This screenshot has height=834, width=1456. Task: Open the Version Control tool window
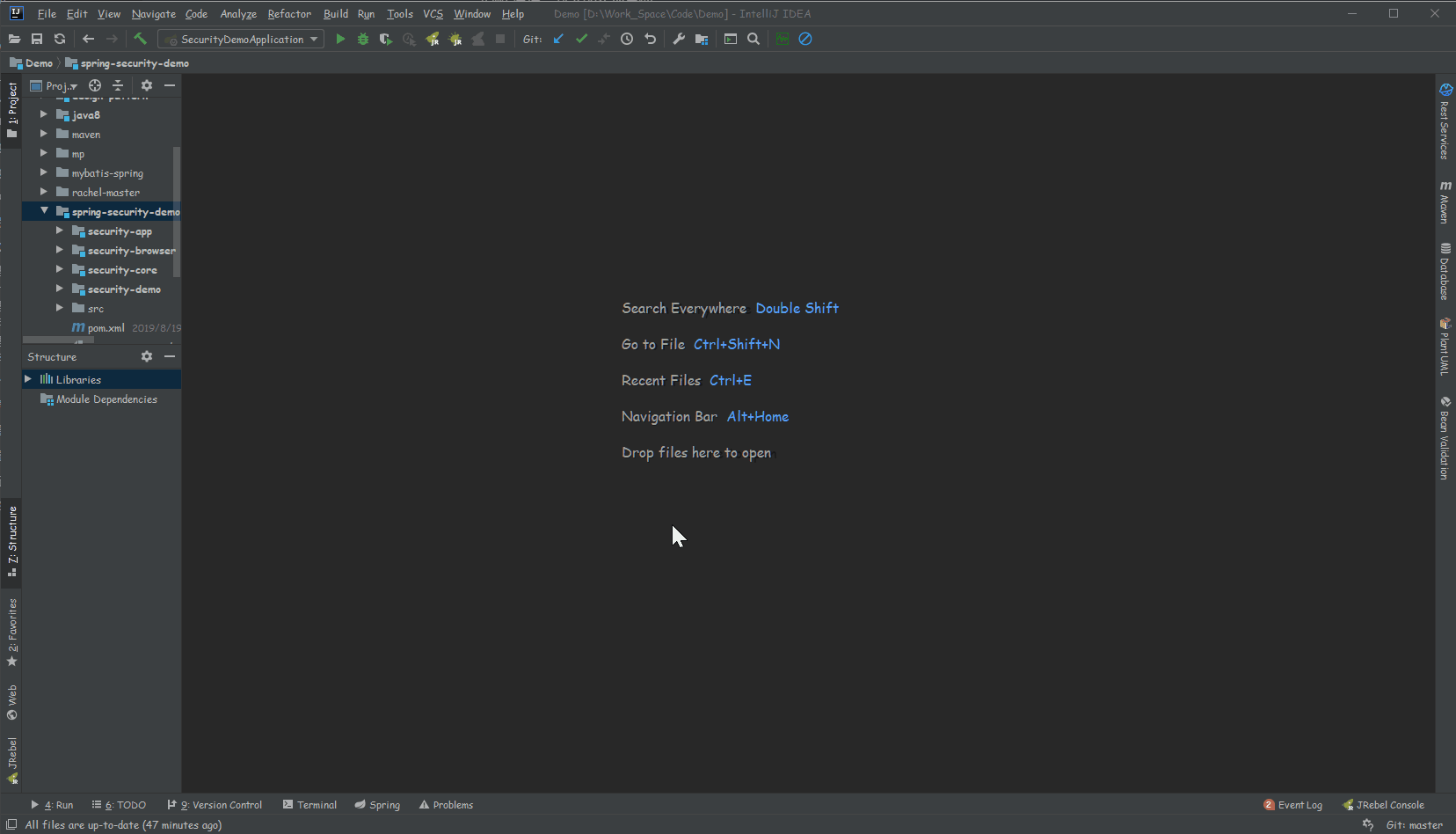pos(215,805)
